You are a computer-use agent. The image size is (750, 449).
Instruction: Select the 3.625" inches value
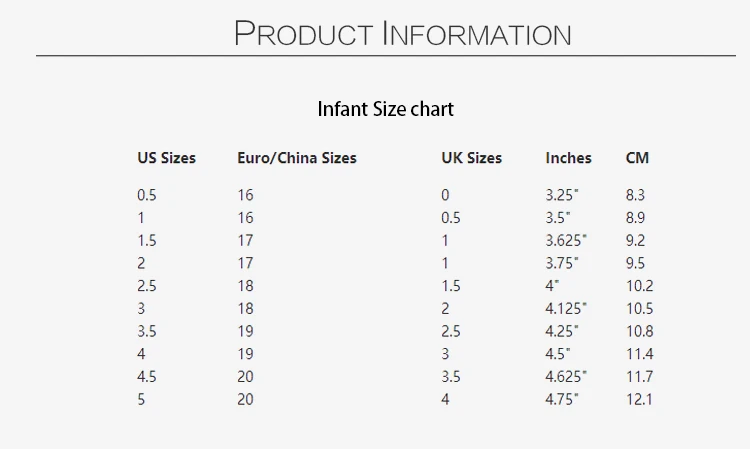point(566,241)
